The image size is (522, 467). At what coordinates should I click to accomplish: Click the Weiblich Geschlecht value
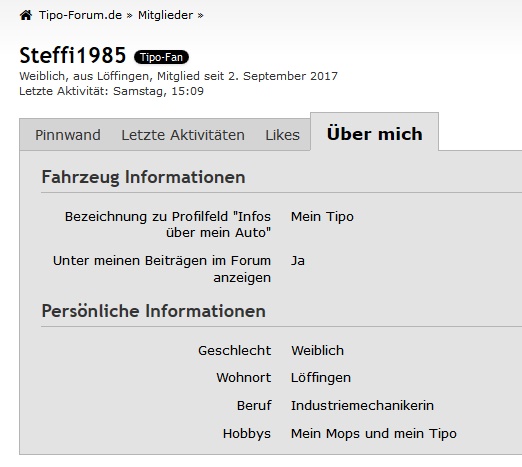pyautogui.click(x=317, y=351)
